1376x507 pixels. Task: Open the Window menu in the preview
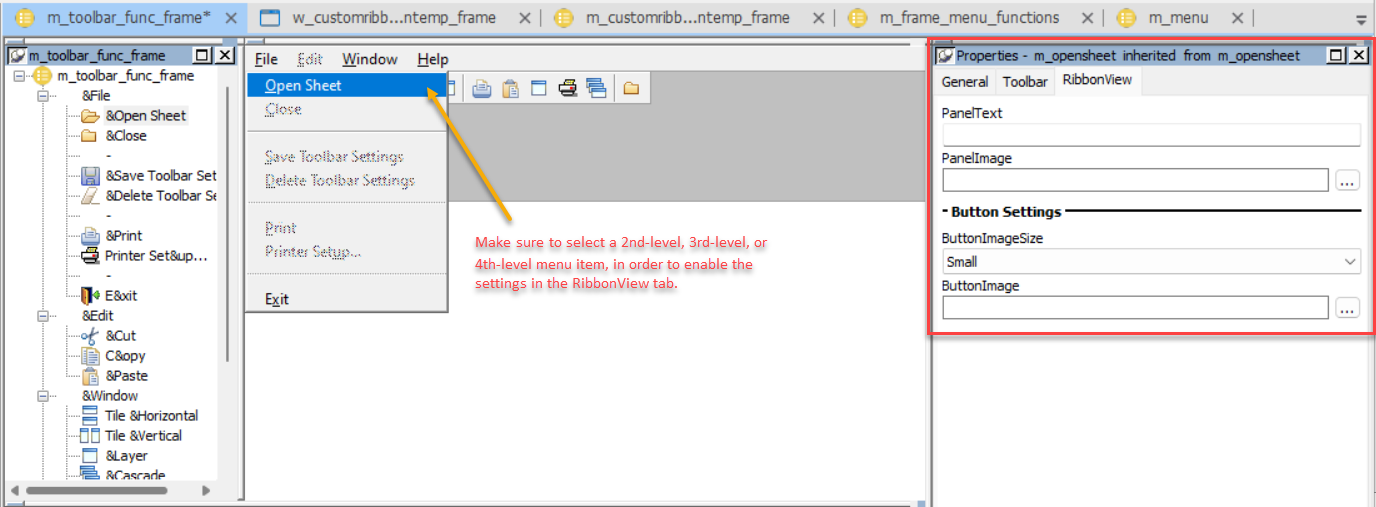click(369, 59)
